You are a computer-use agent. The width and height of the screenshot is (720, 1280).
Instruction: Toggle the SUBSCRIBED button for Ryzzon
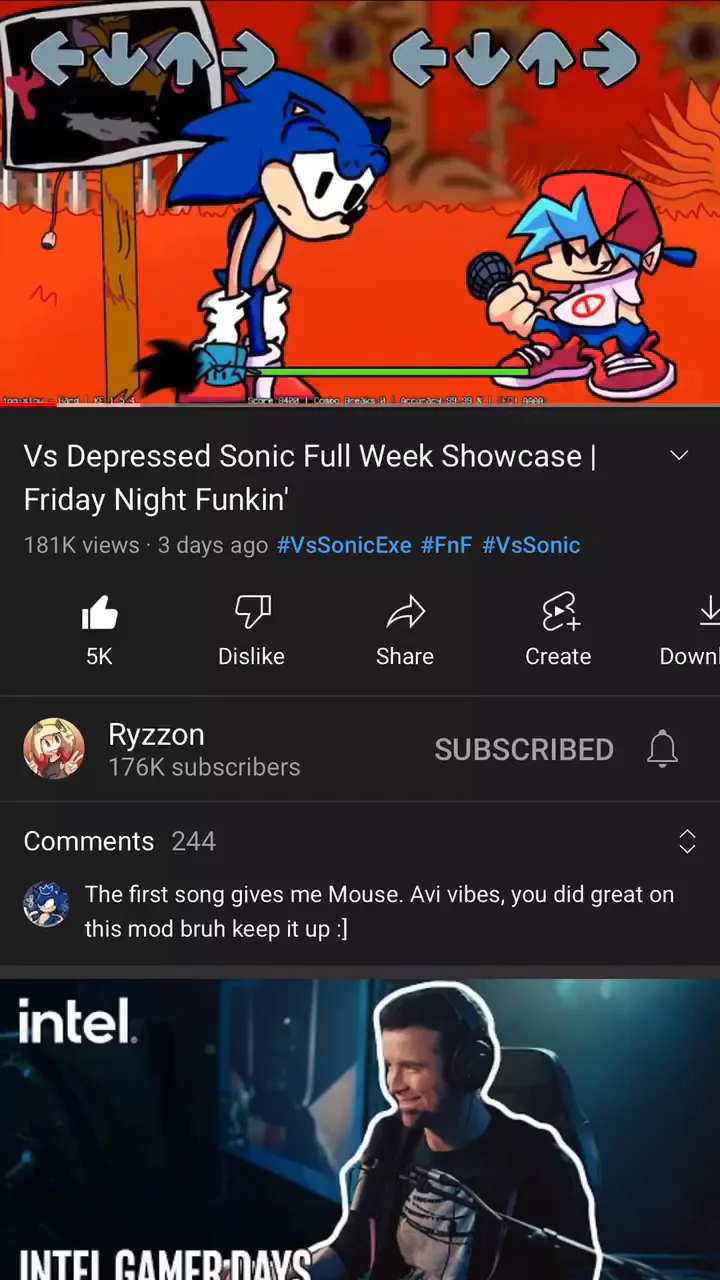click(x=524, y=749)
